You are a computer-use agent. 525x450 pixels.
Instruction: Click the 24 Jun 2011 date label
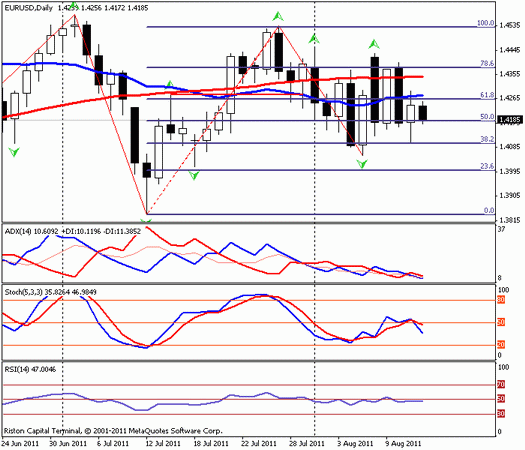click(x=20, y=444)
